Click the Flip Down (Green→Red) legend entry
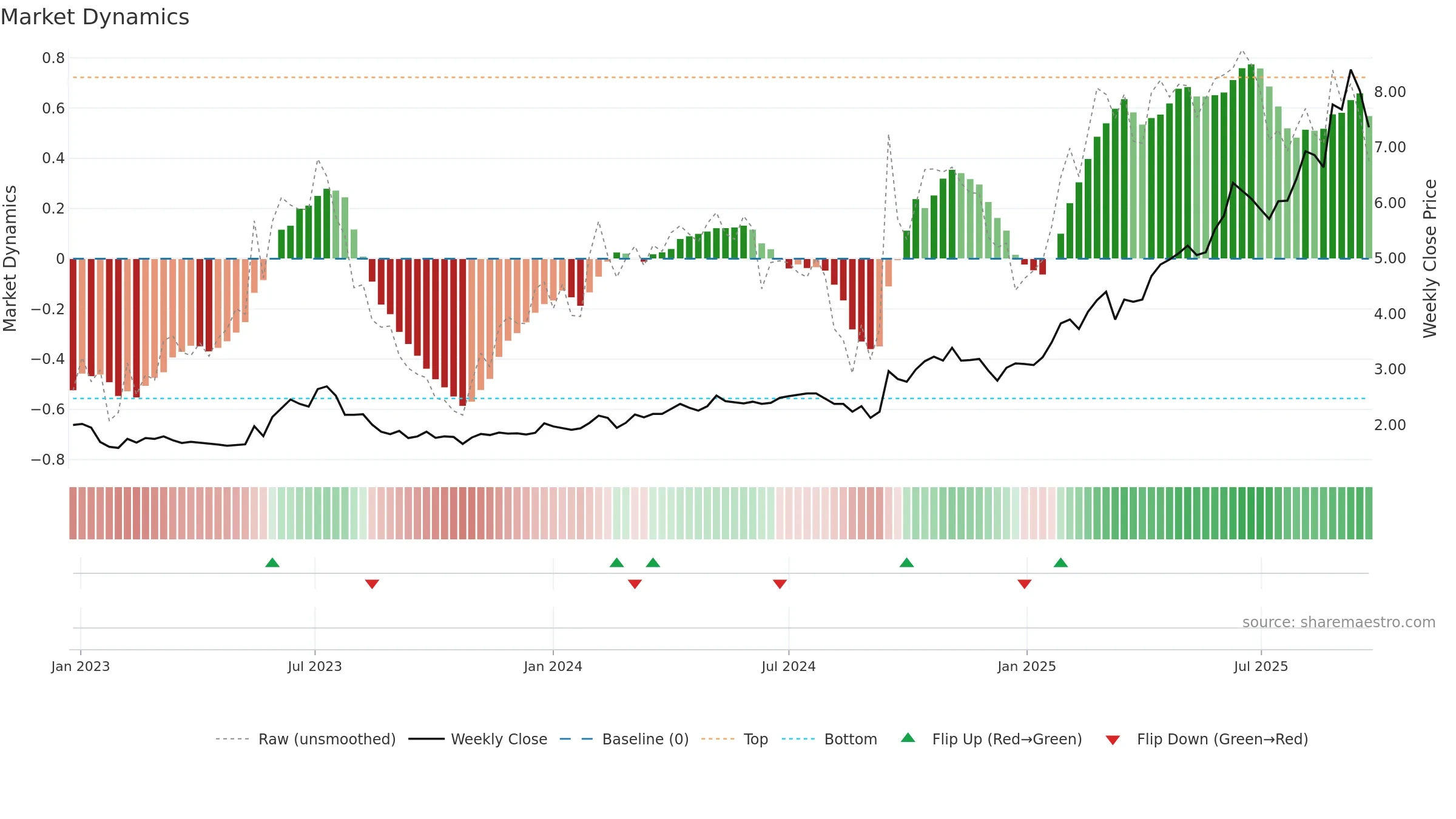 pos(1206,739)
